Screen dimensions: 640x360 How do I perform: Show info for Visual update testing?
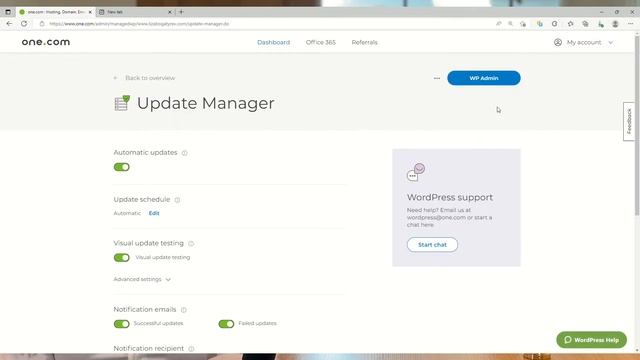coord(191,244)
